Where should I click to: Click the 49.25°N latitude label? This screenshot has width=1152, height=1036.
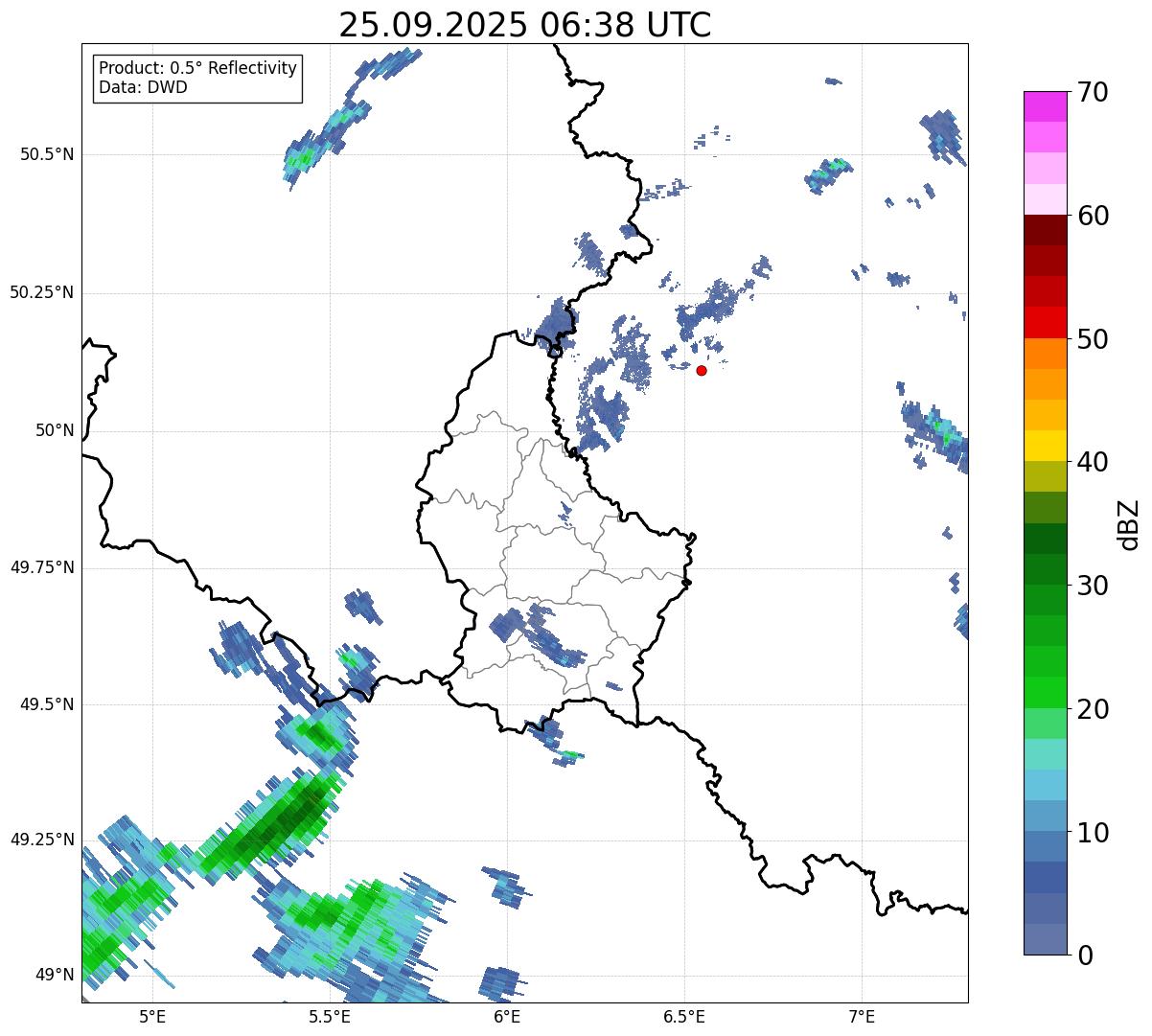coord(42,840)
